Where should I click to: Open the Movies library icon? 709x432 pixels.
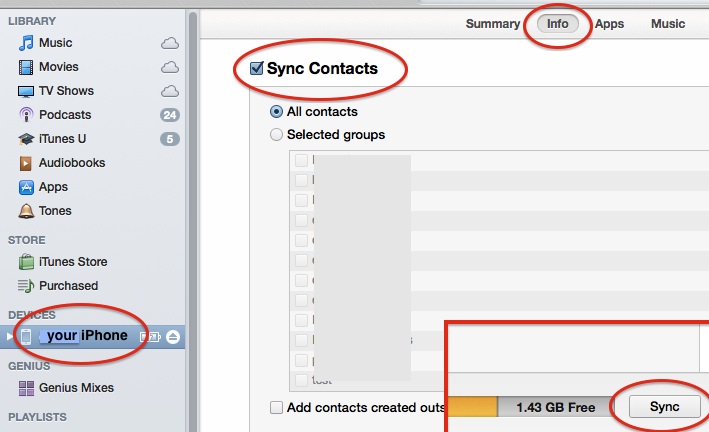point(27,67)
